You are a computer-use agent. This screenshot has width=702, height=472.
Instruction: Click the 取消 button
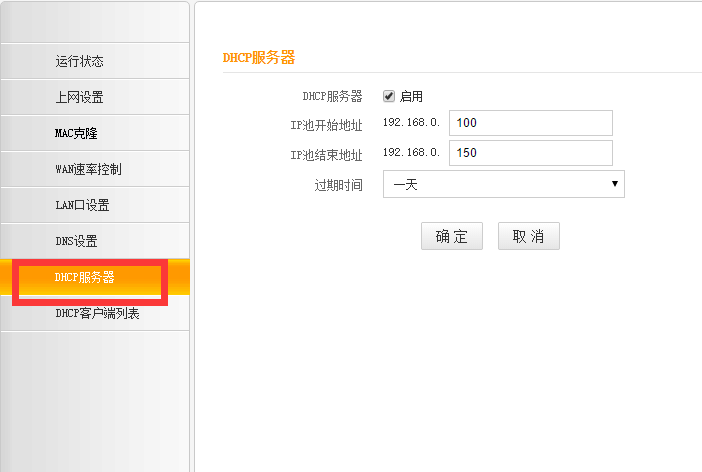pyautogui.click(x=529, y=236)
